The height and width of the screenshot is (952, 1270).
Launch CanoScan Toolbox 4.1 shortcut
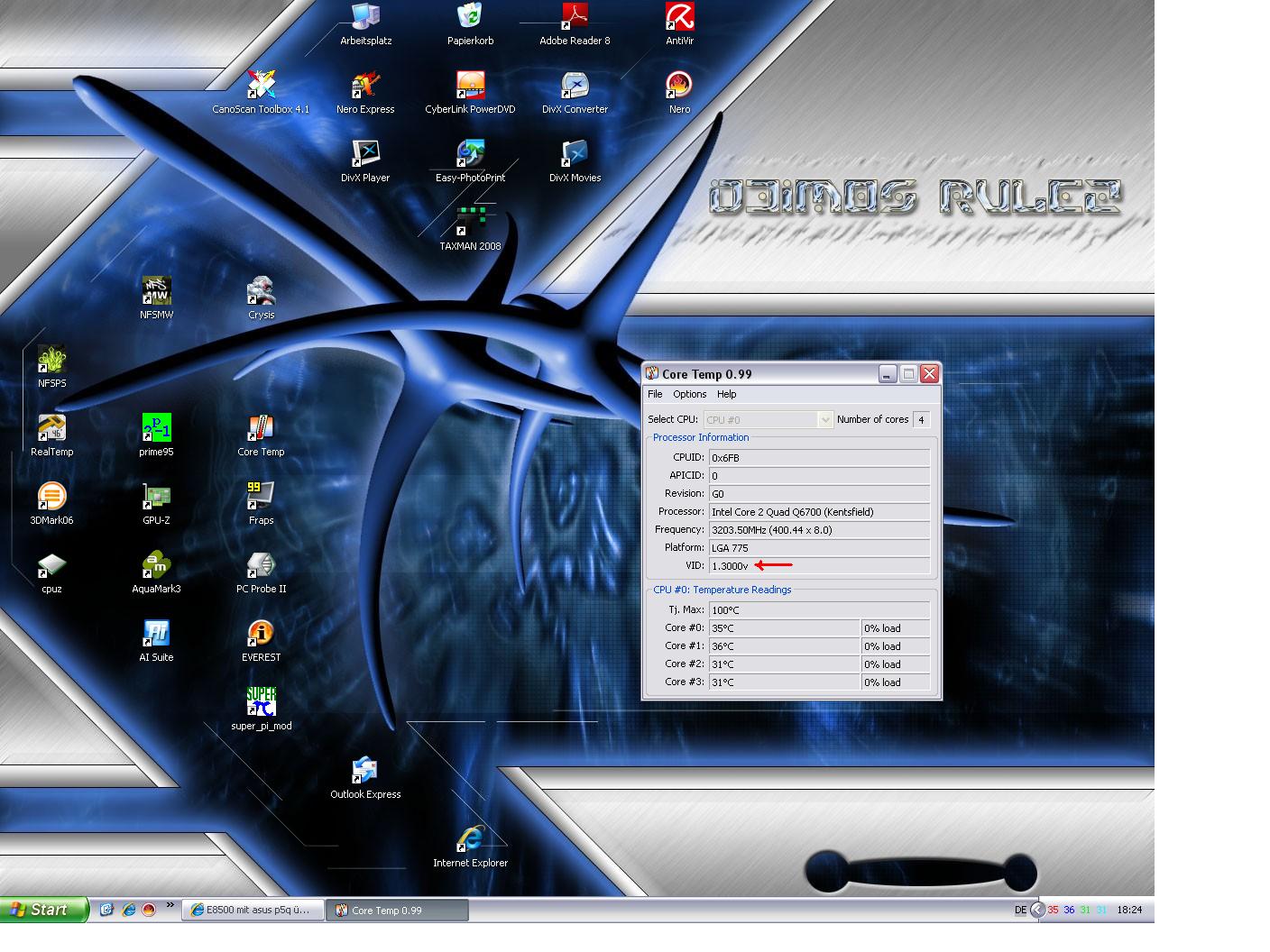coord(261,93)
